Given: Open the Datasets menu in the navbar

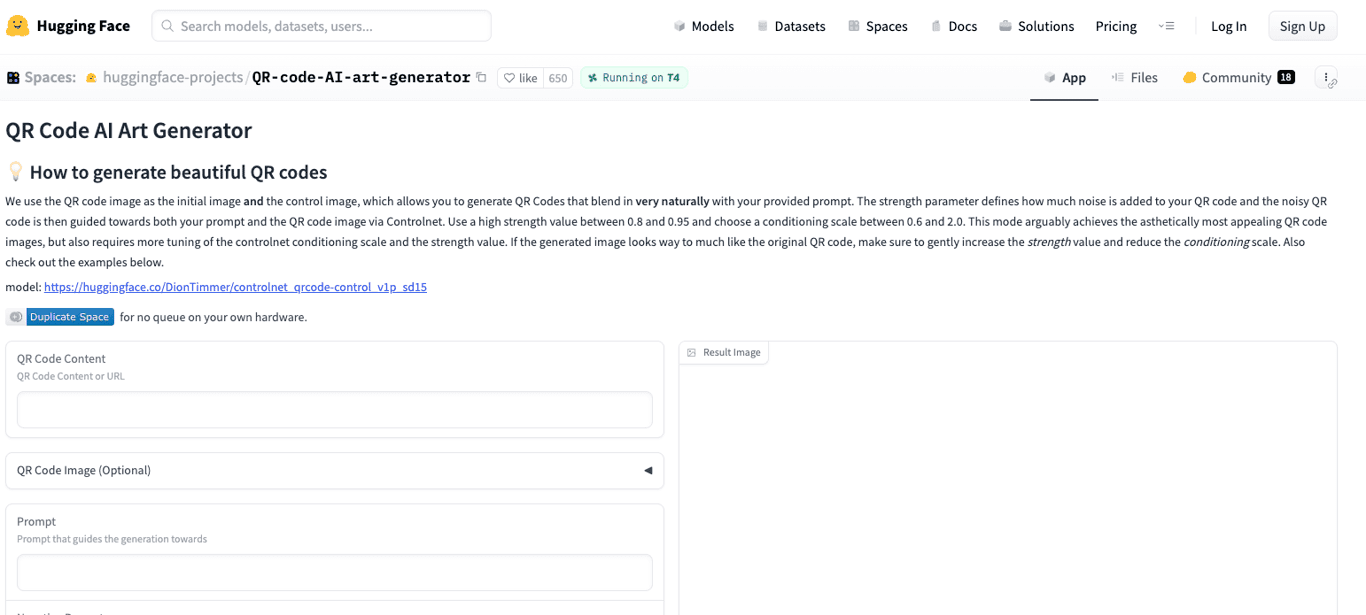Looking at the screenshot, I should coord(798,26).
